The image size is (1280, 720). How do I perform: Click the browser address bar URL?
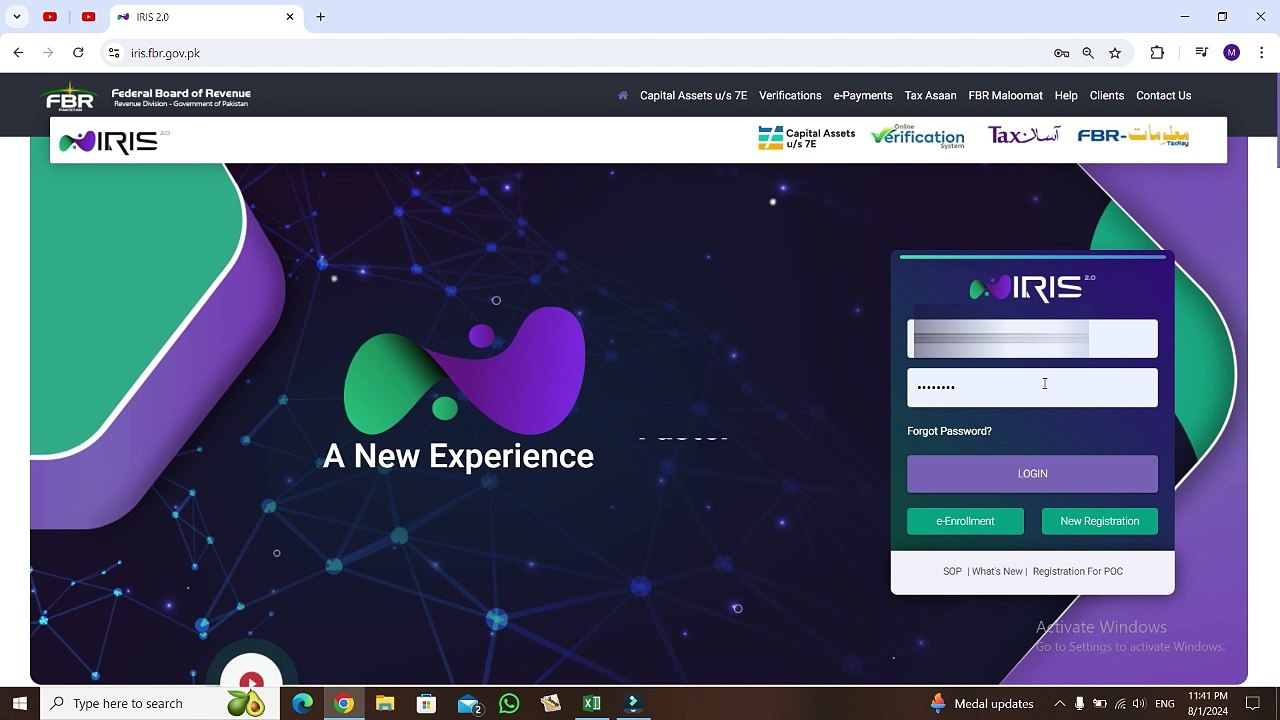pos(165,53)
